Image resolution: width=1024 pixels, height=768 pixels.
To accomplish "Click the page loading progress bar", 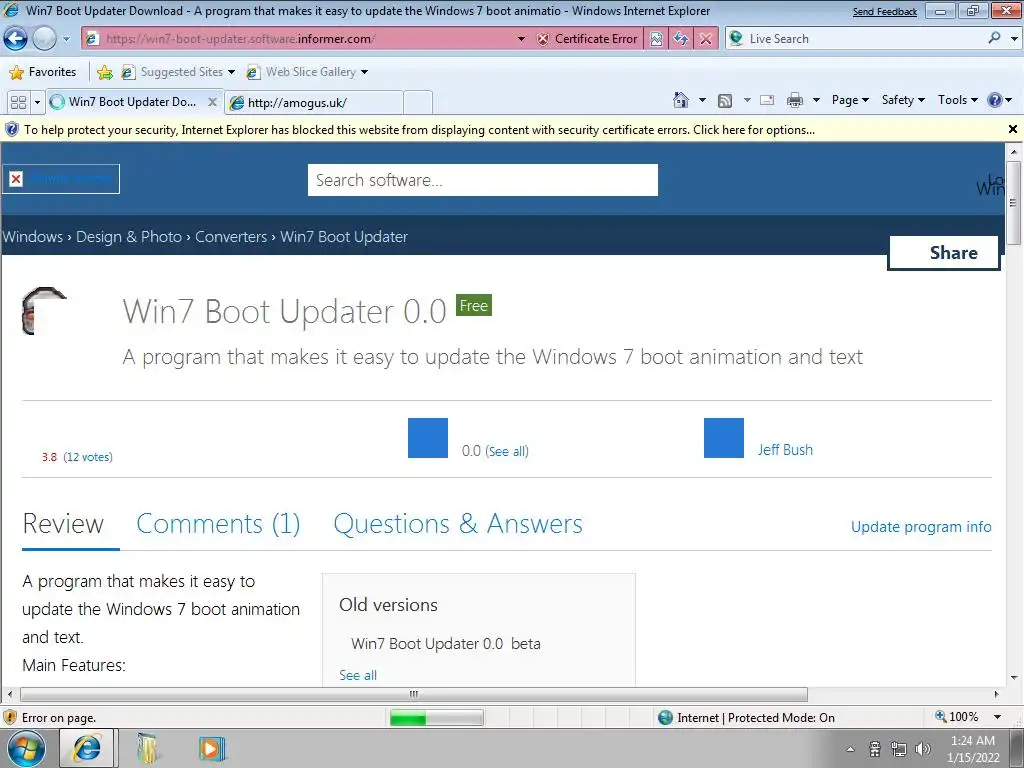I will point(437,718).
